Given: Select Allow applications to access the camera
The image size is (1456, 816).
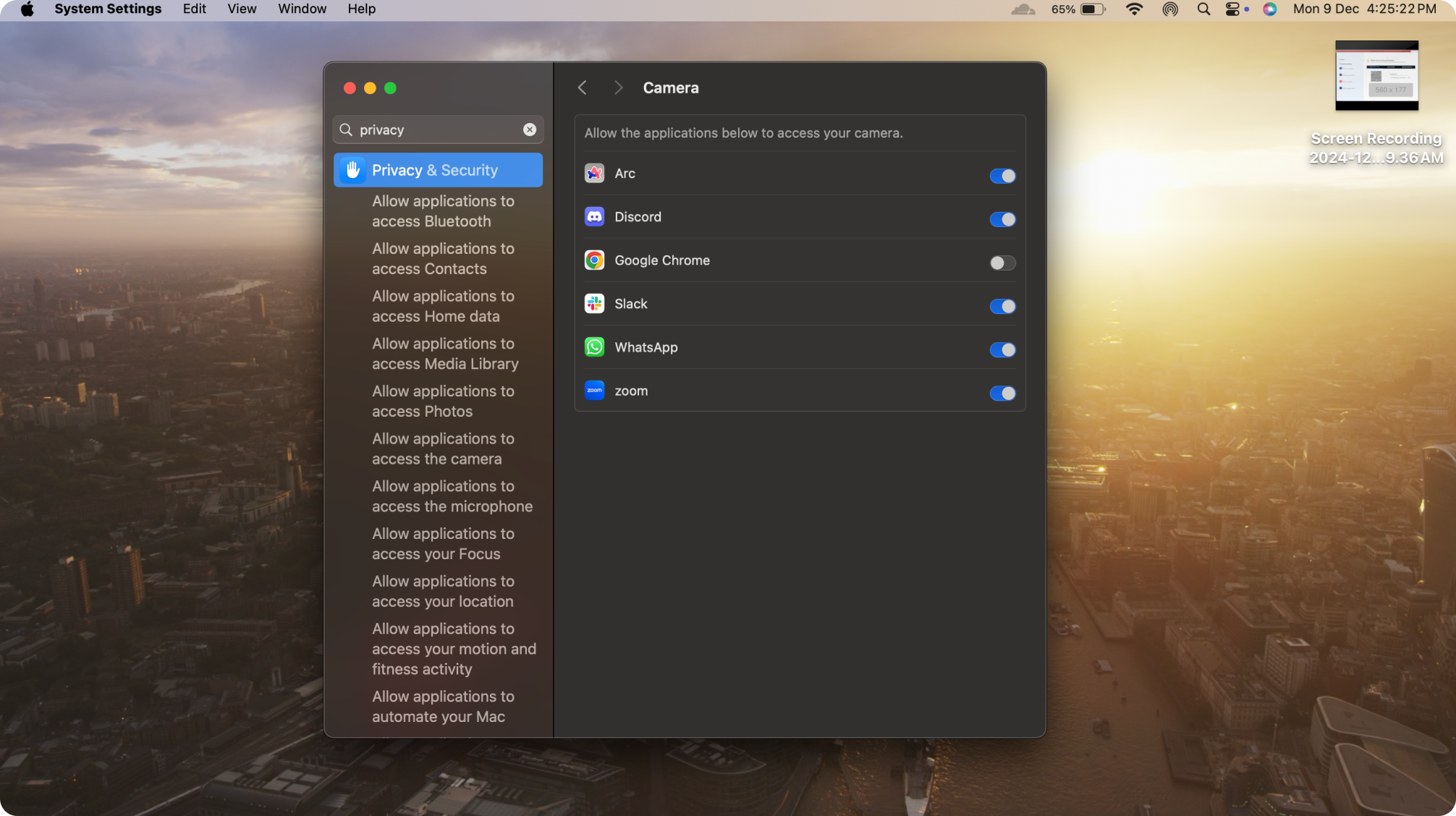Looking at the screenshot, I should point(443,449).
